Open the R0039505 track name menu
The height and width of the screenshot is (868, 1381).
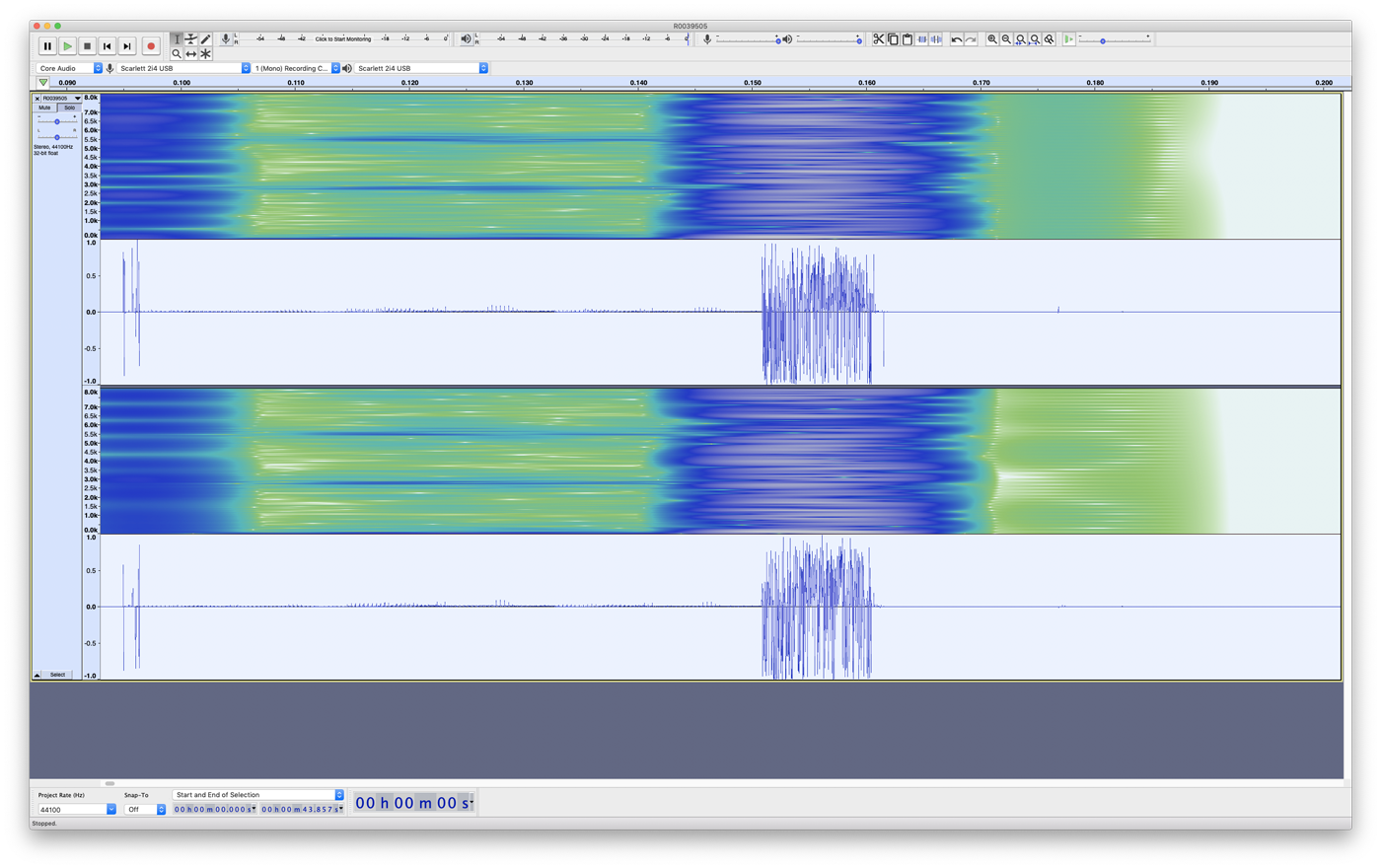tap(58, 99)
